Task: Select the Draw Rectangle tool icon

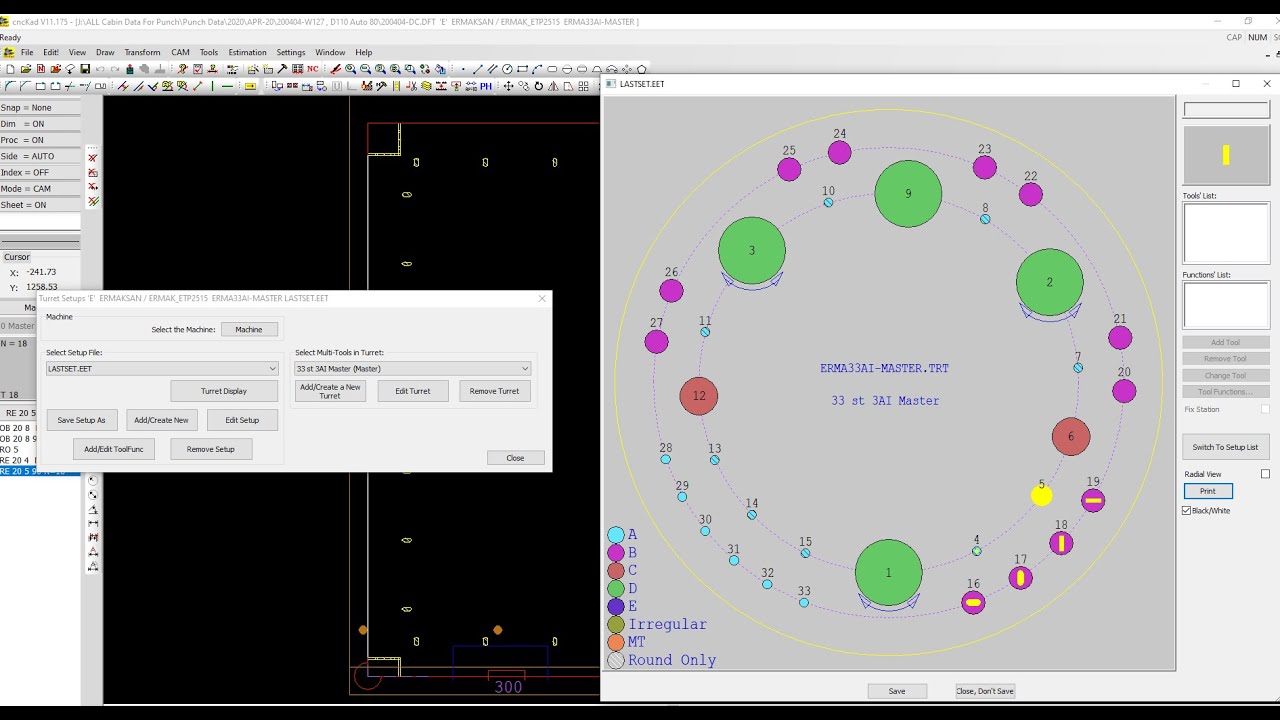Action: [x=522, y=69]
